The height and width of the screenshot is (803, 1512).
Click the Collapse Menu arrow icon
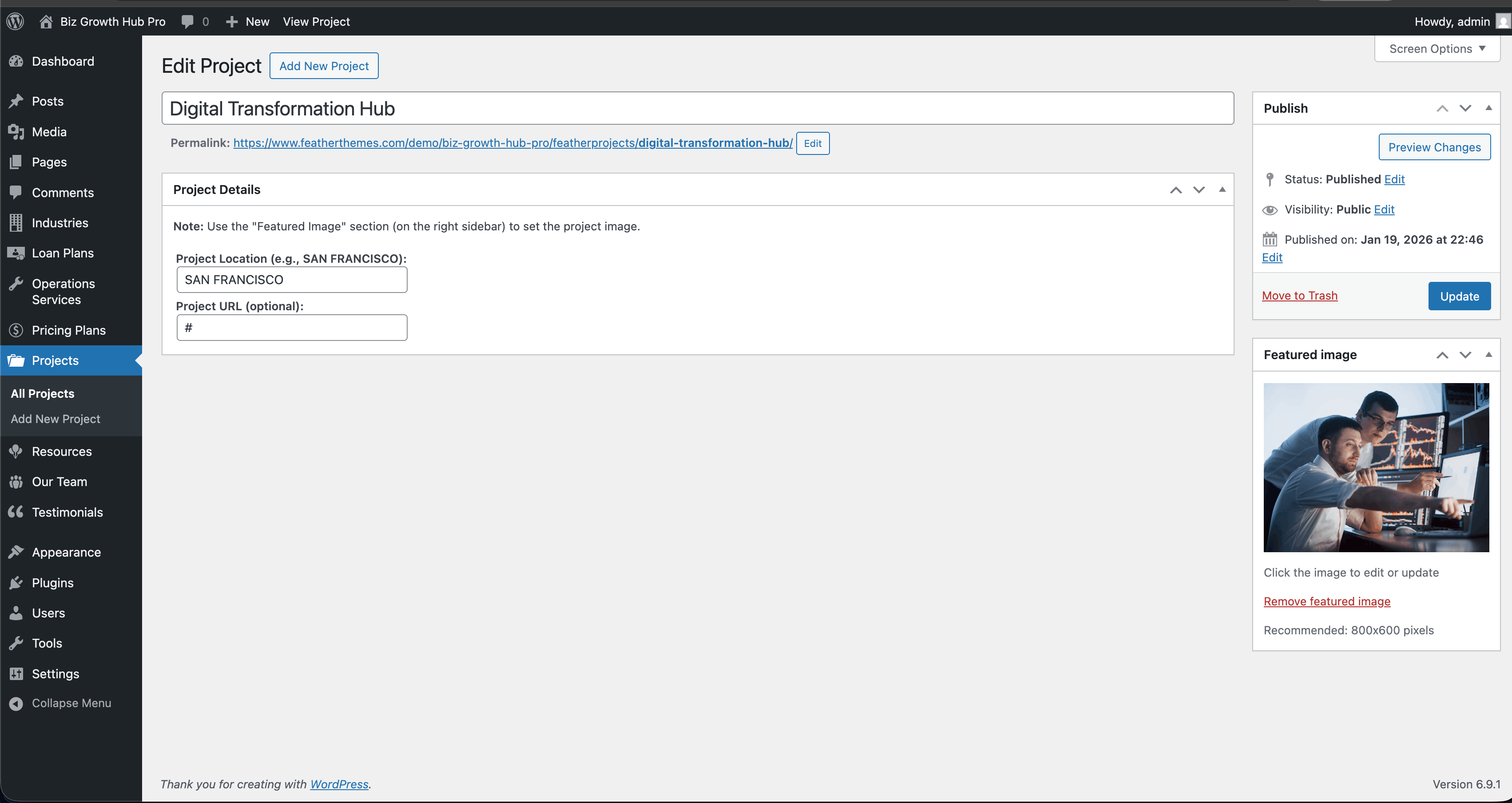[x=16, y=703]
